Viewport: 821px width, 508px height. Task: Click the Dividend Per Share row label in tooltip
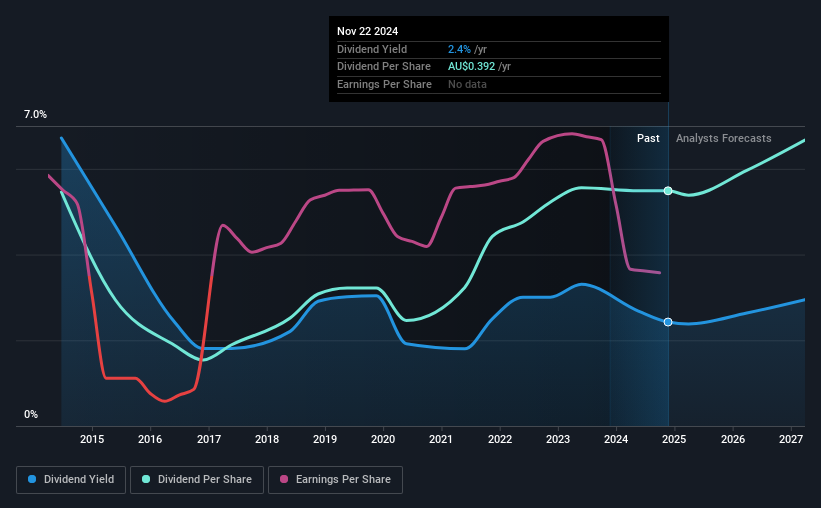point(384,67)
